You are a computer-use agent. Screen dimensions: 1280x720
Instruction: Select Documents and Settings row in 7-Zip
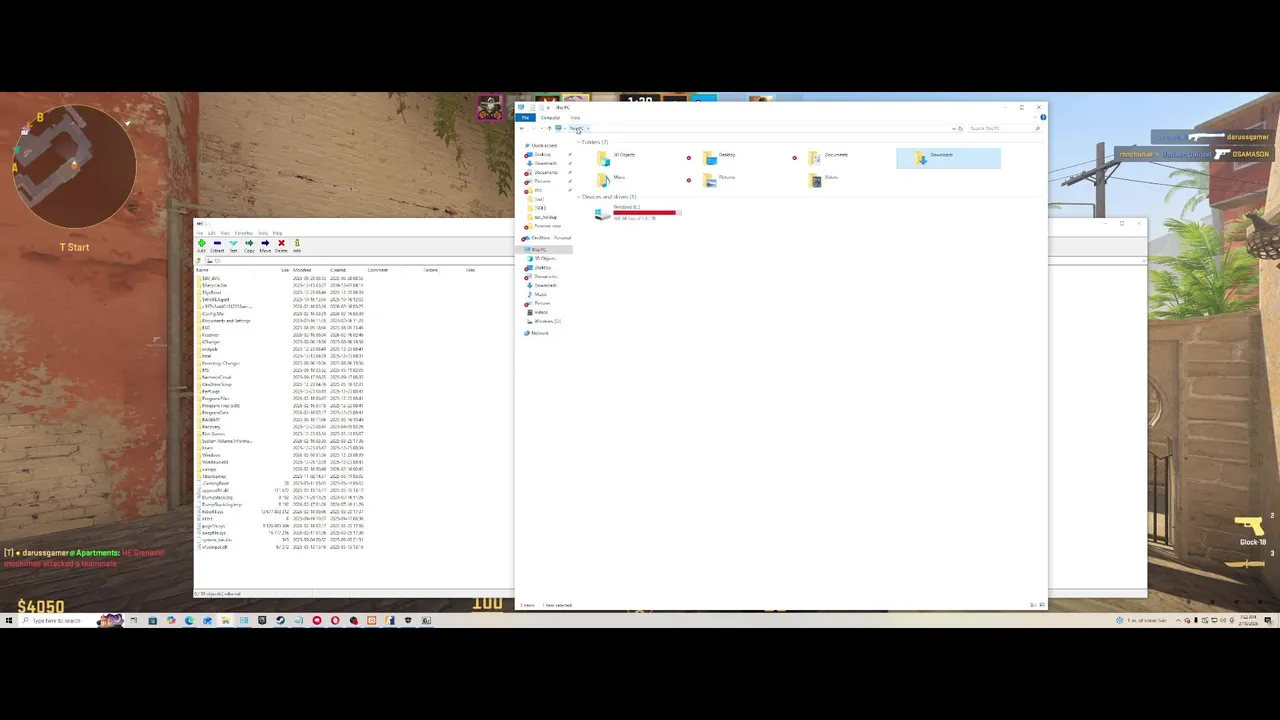point(226,321)
